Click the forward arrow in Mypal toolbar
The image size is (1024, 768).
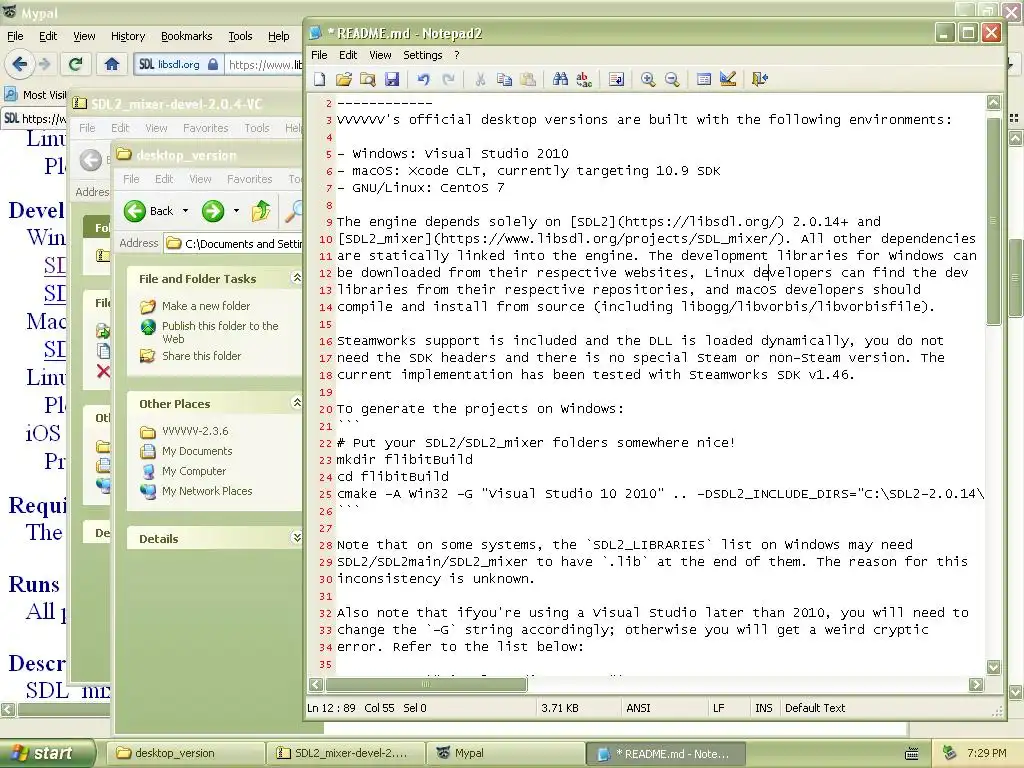tap(44, 64)
